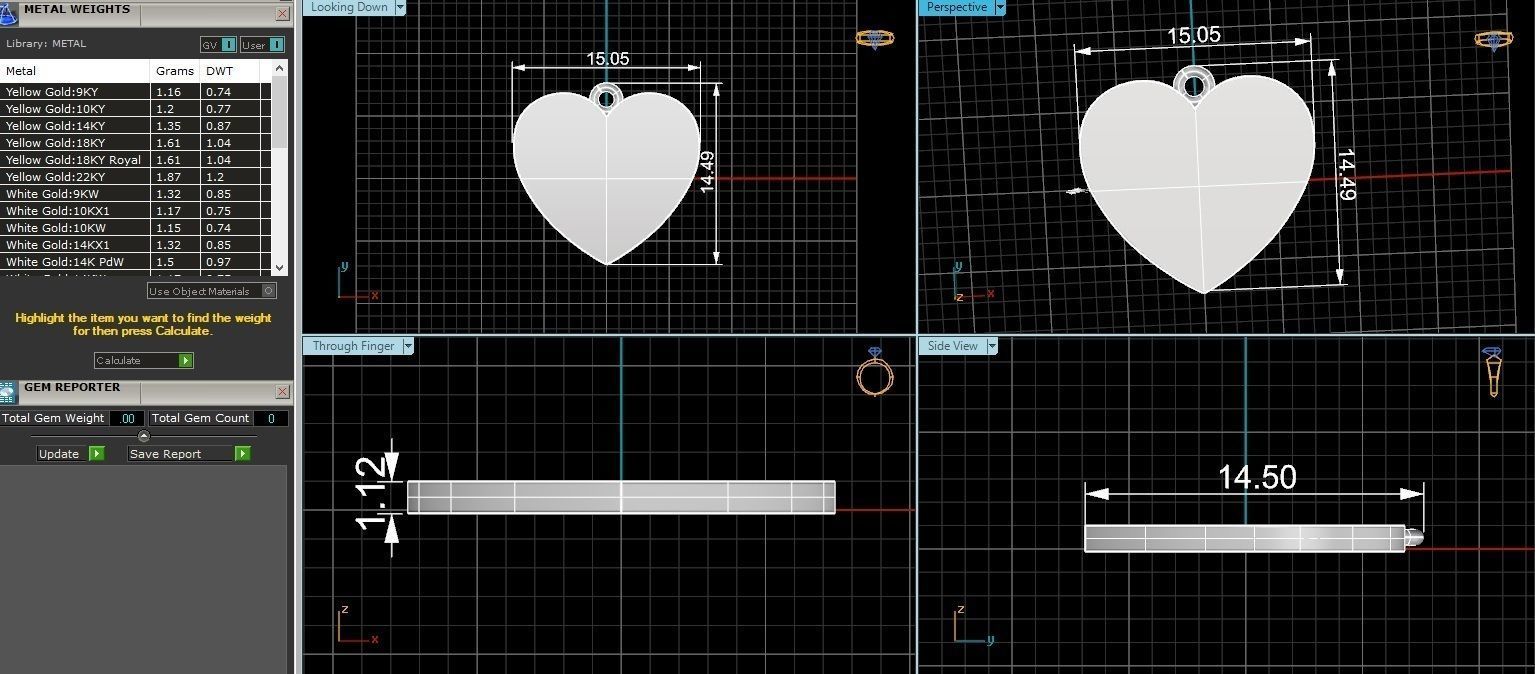The image size is (1535, 674).
Task: Click the heart pendant in Looking Down view
Action: 607,178
